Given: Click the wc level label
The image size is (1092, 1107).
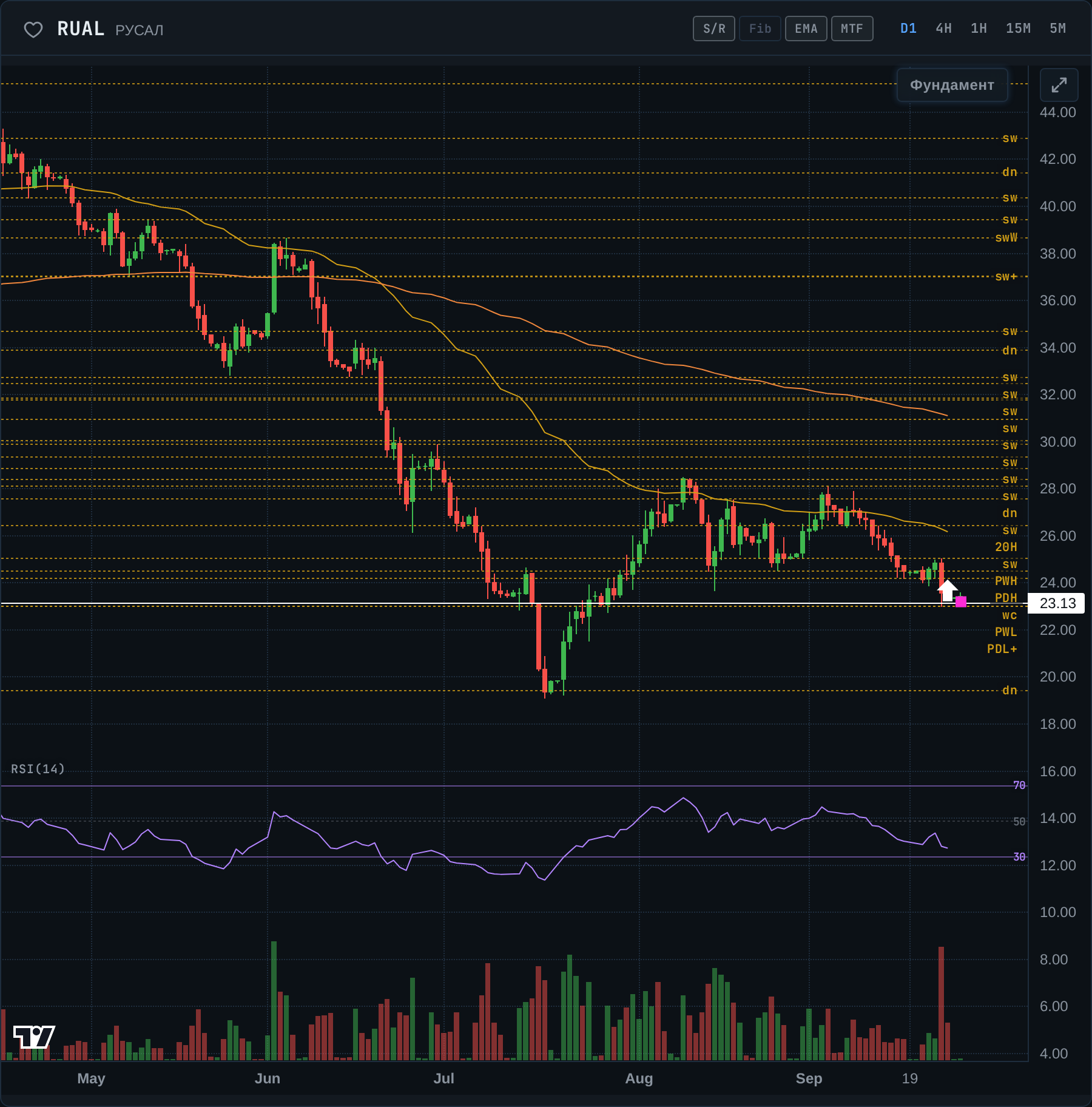Looking at the screenshot, I should [x=1009, y=615].
